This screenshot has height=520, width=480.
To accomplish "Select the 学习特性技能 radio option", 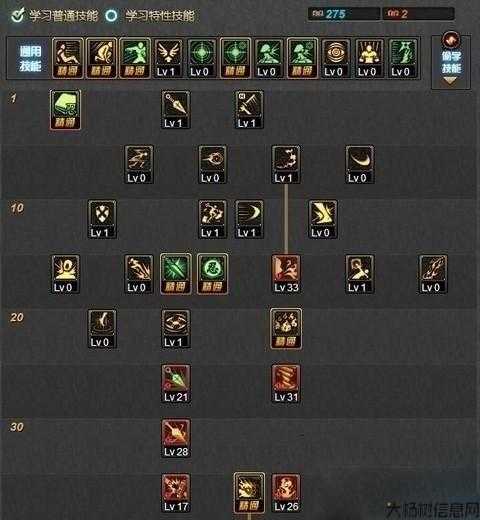I will pyautogui.click(x=111, y=15).
